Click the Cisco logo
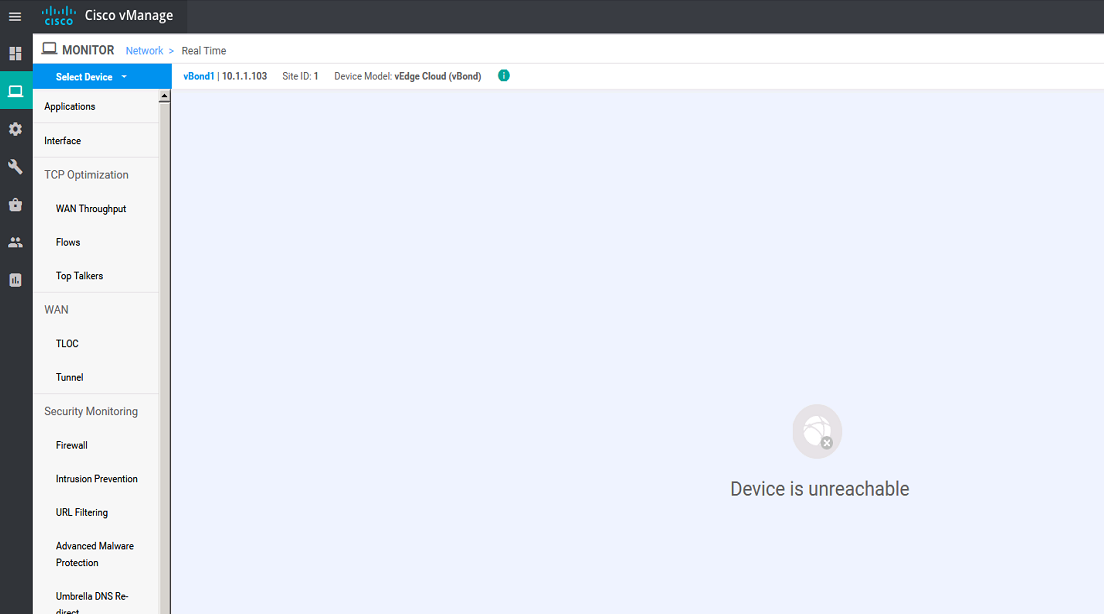The height and width of the screenshot is (614, 1104). point(58,15)
